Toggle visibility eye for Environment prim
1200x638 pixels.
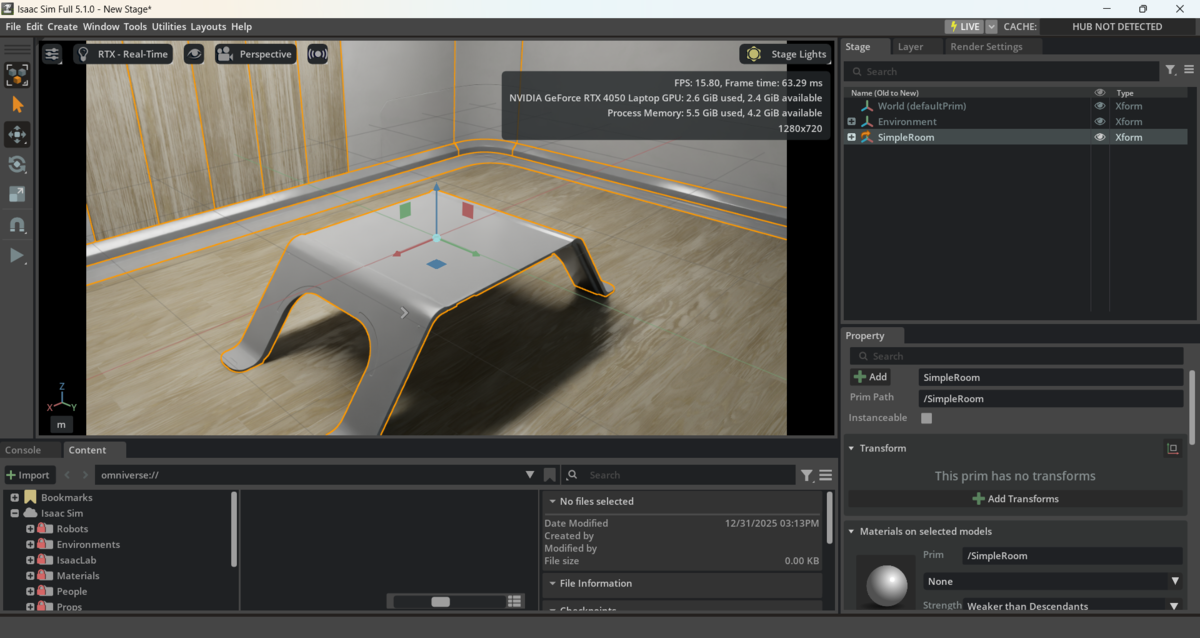point(1100,122)
